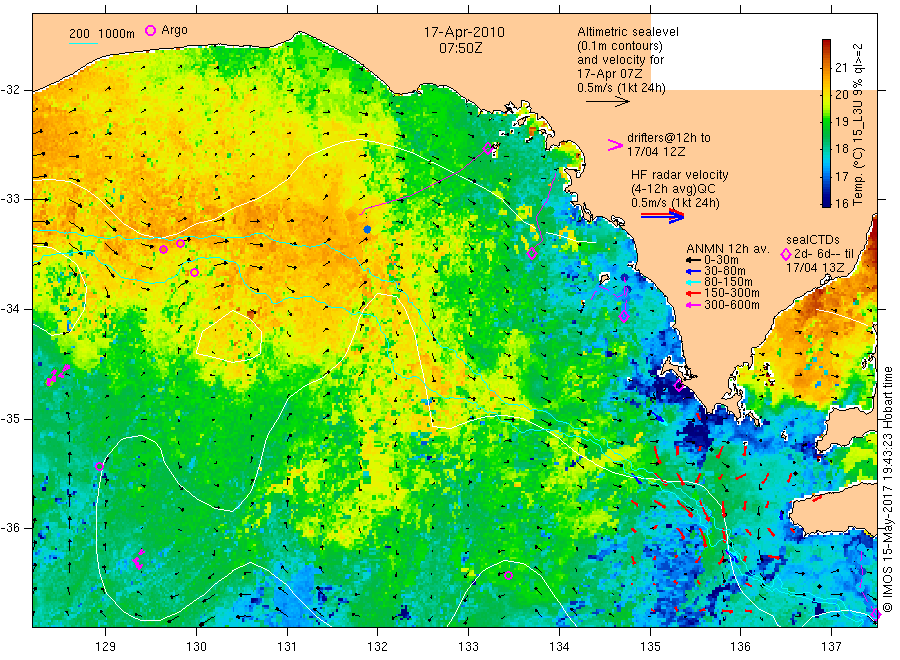The width and height of the screenshot is (900, 660).
Task: Click the cyan 200m contour legend line
Action: tap(83, 42)
